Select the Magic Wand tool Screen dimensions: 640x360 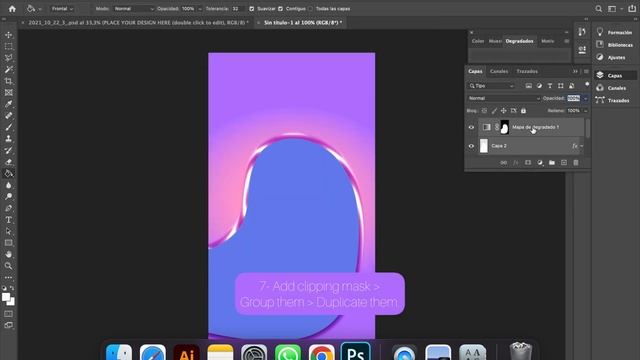click(x=9, y=70)
